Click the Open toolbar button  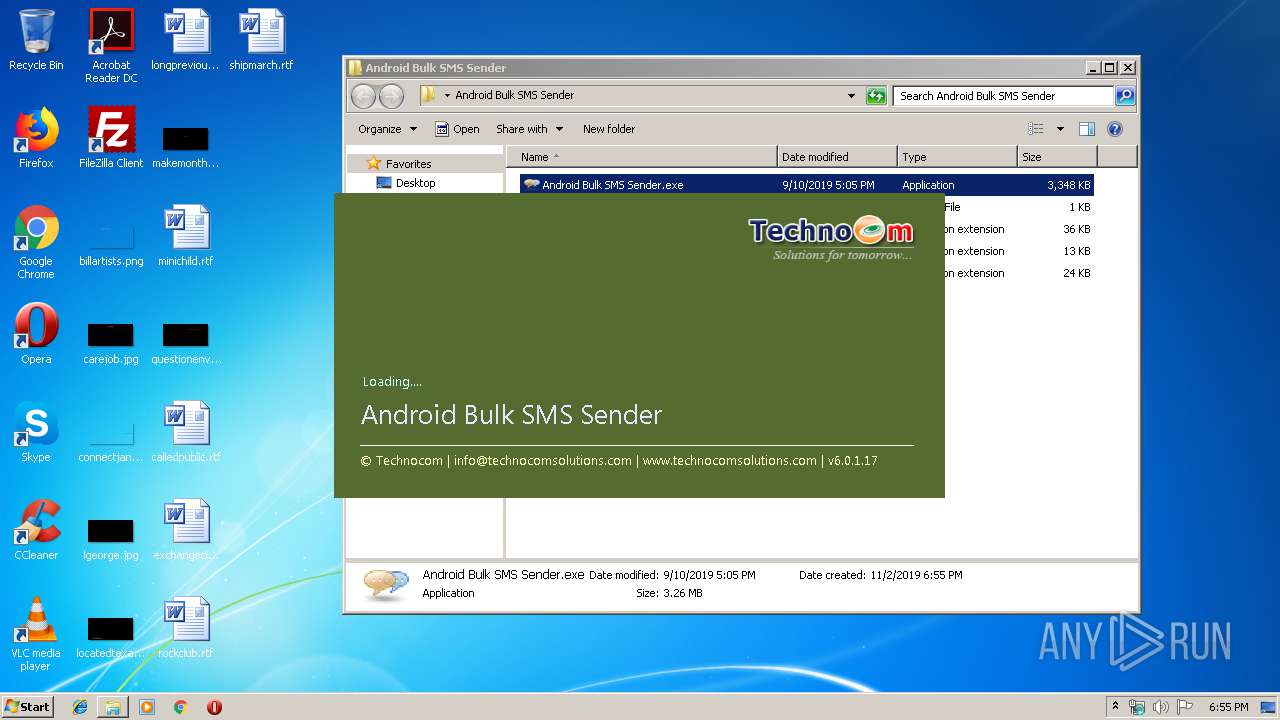point(457,129)
